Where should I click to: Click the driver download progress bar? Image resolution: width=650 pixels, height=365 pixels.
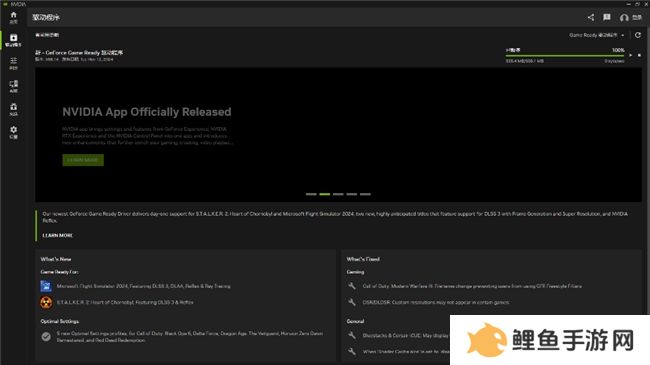click(565, 55)
